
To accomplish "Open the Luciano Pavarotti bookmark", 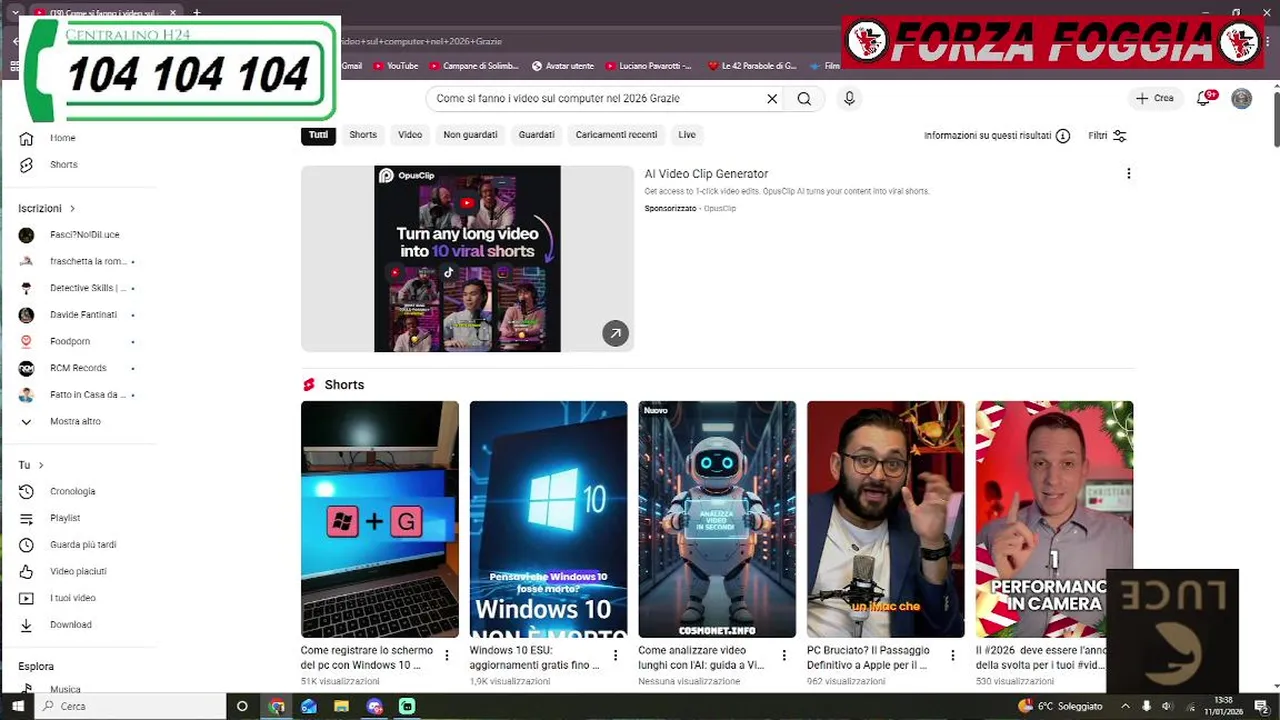I will tap(646, 66).
